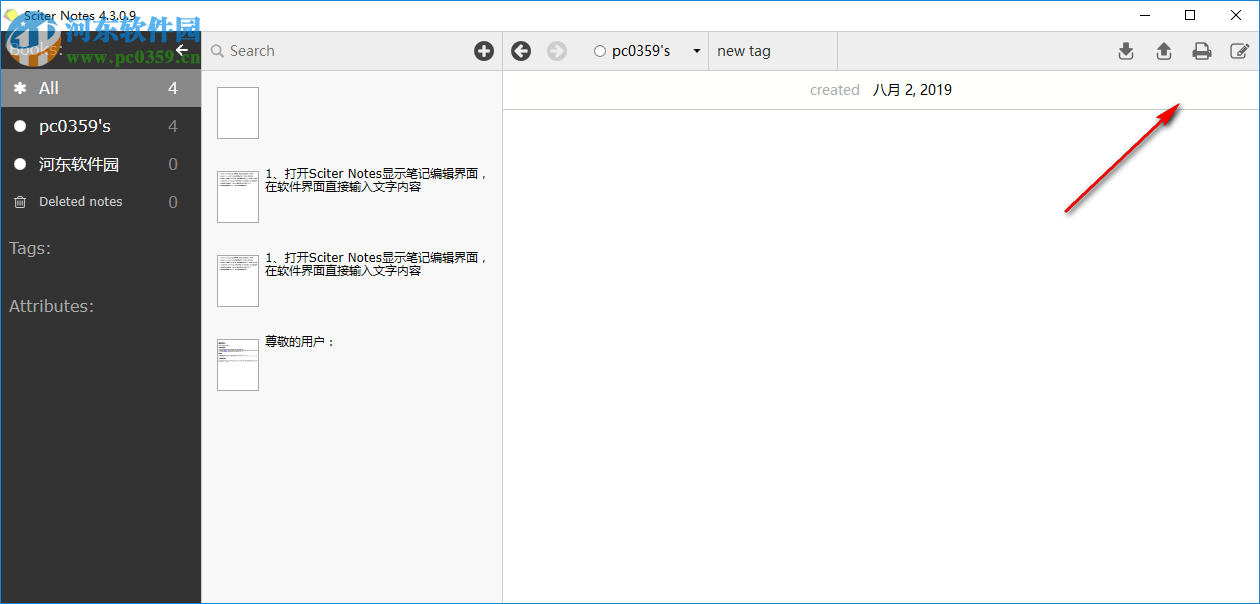Screen dimensions: 1260x604
Task: Open the print notes icon
Action: tap(1202, 50)
